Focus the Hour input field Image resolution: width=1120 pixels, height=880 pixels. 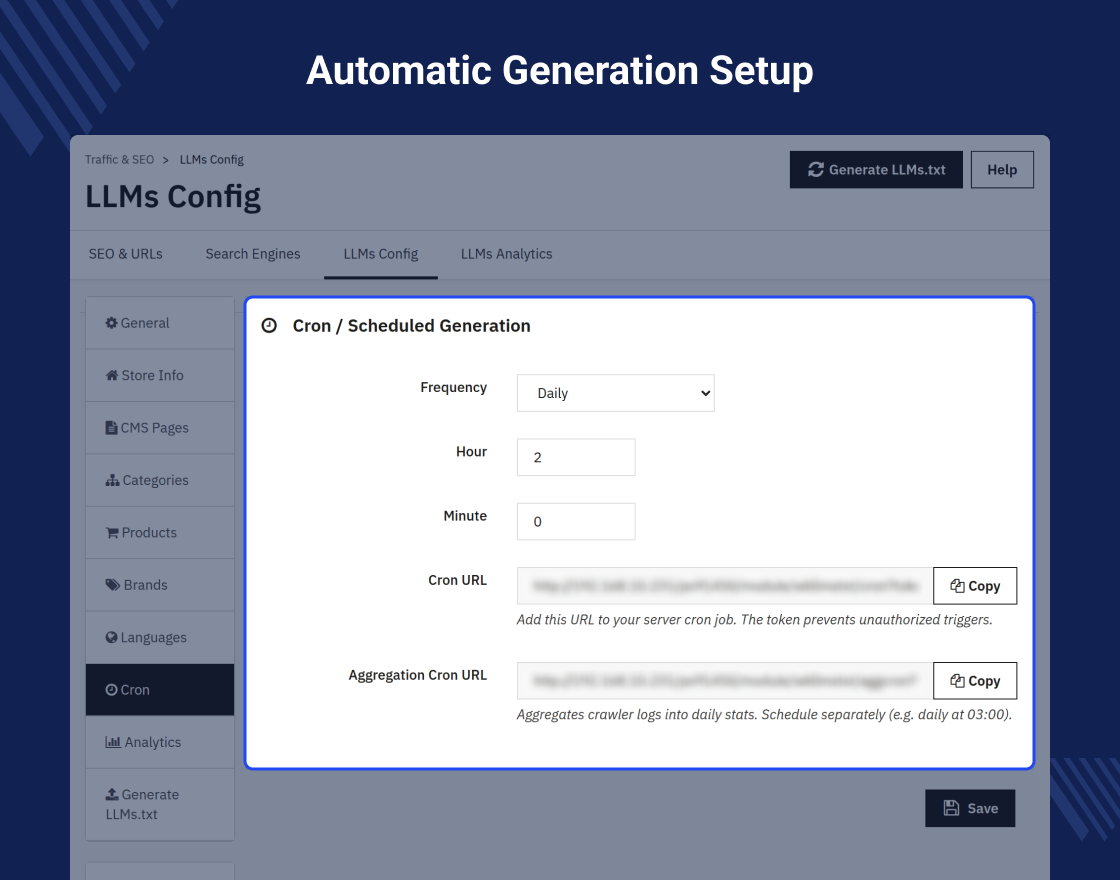pyautogui.click(x=576, y=457)
